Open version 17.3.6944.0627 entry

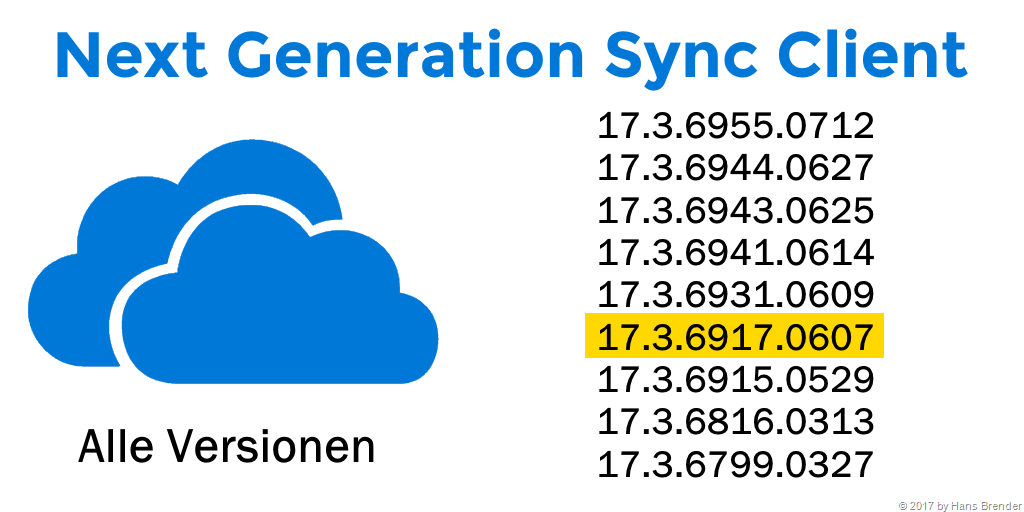pos(735,168)
